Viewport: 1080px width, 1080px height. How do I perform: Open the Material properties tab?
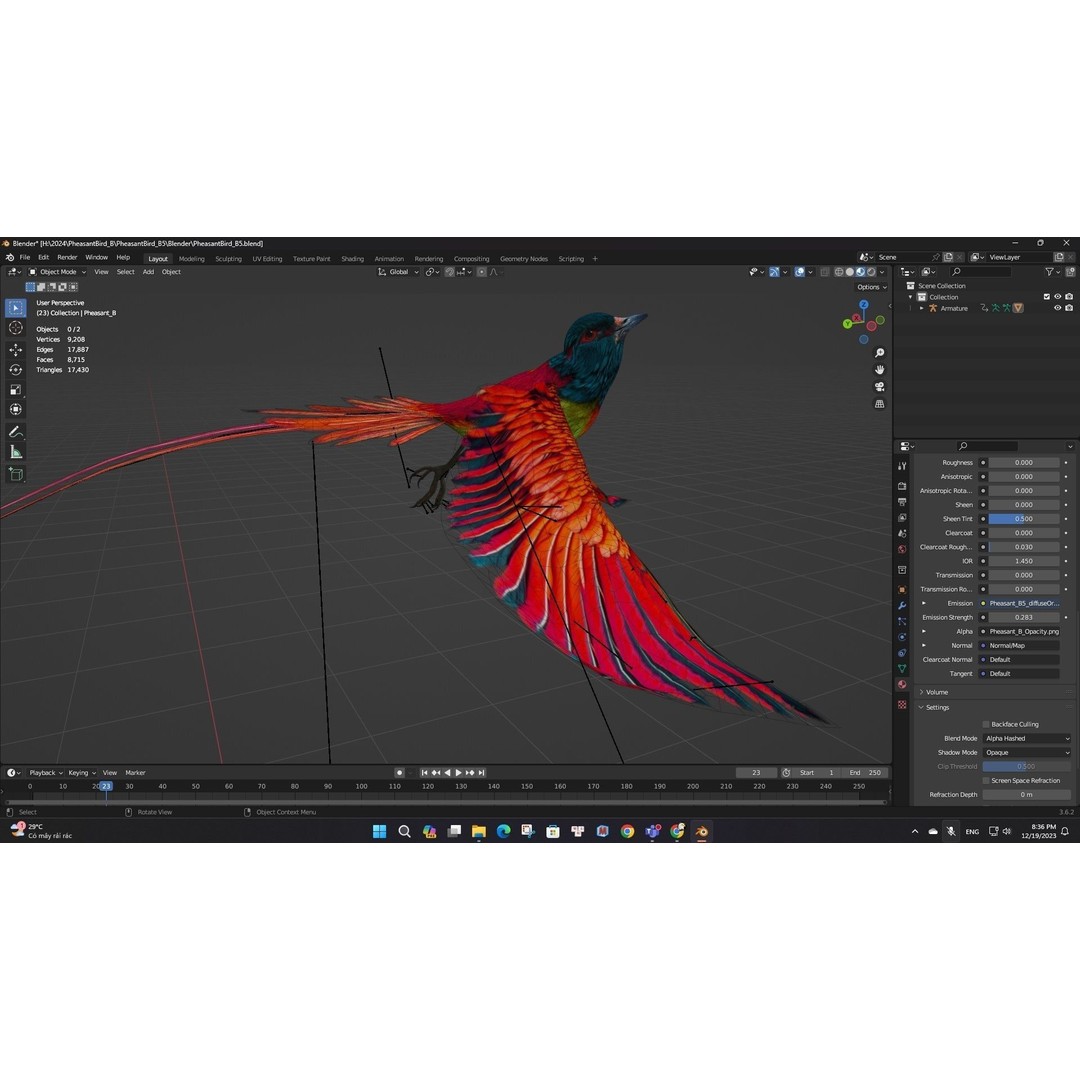tap(902, 685)
